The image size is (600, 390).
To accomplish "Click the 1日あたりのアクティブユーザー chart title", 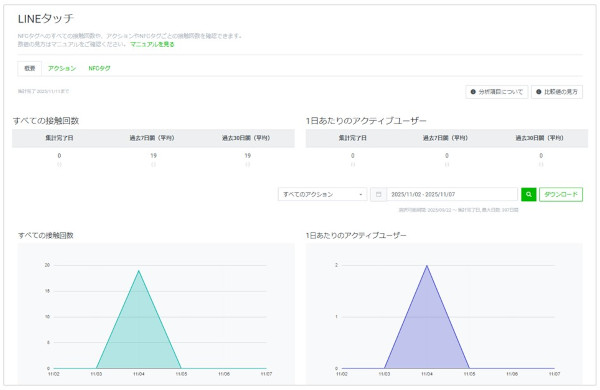I will [356, 235].
